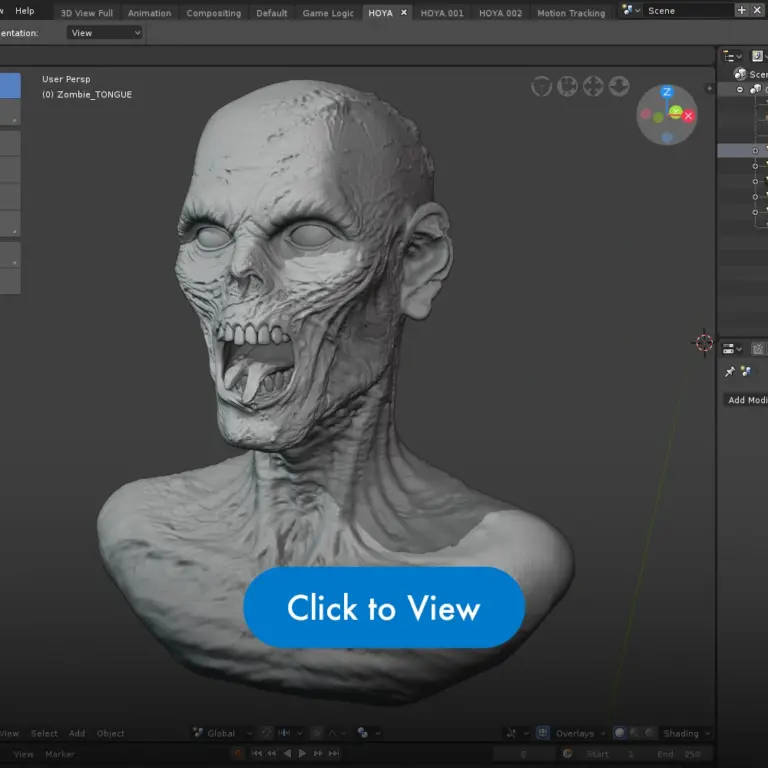The height and width of the screenshot is (768, 768).
Task: Open the Global transform orientation dropdown
Action: [x=223, y=733]
